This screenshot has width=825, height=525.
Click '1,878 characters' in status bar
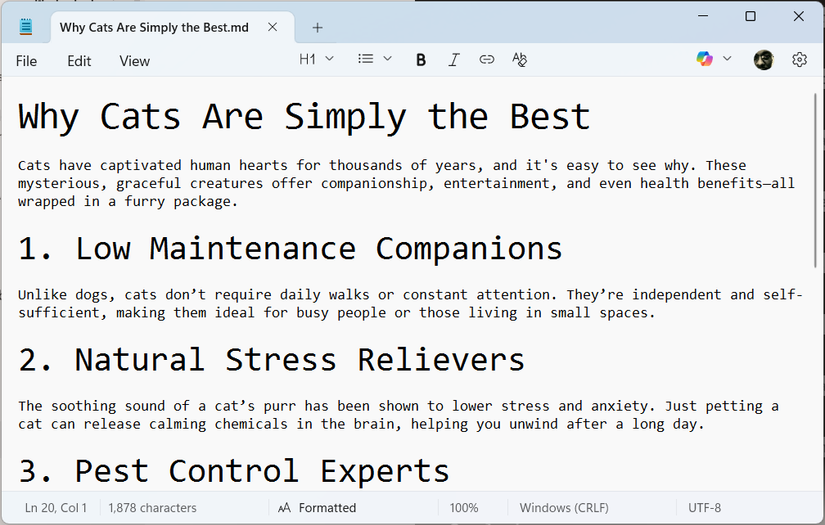tap(152, 508)
